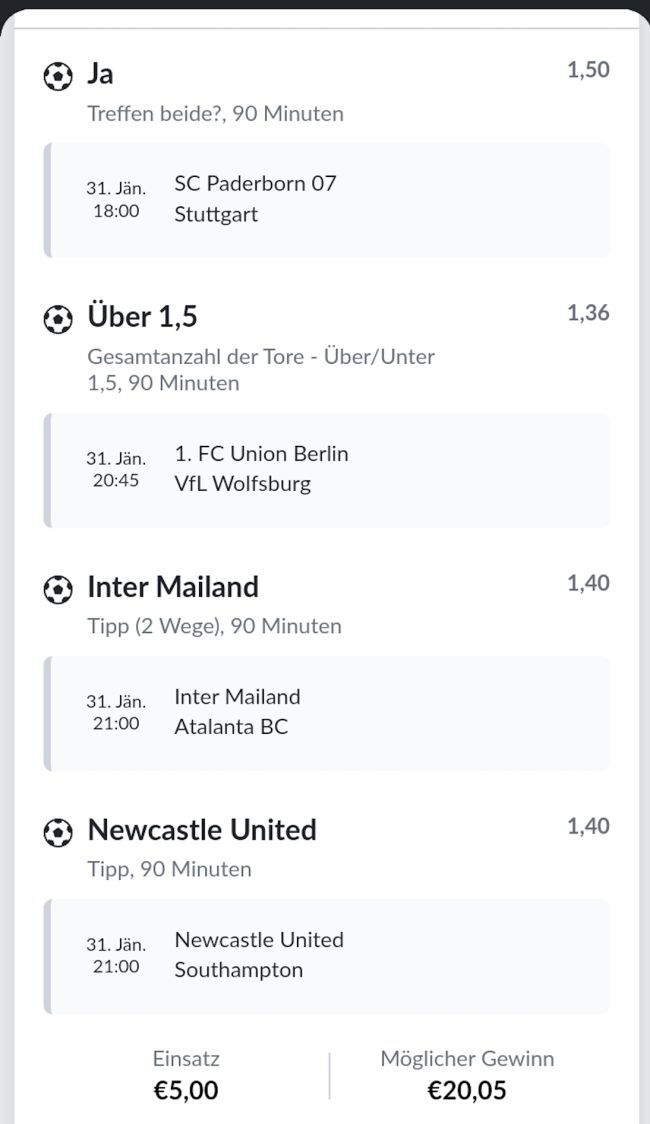Click the 1,40 odds for the Inter Mailand tip

pos(588,583)
